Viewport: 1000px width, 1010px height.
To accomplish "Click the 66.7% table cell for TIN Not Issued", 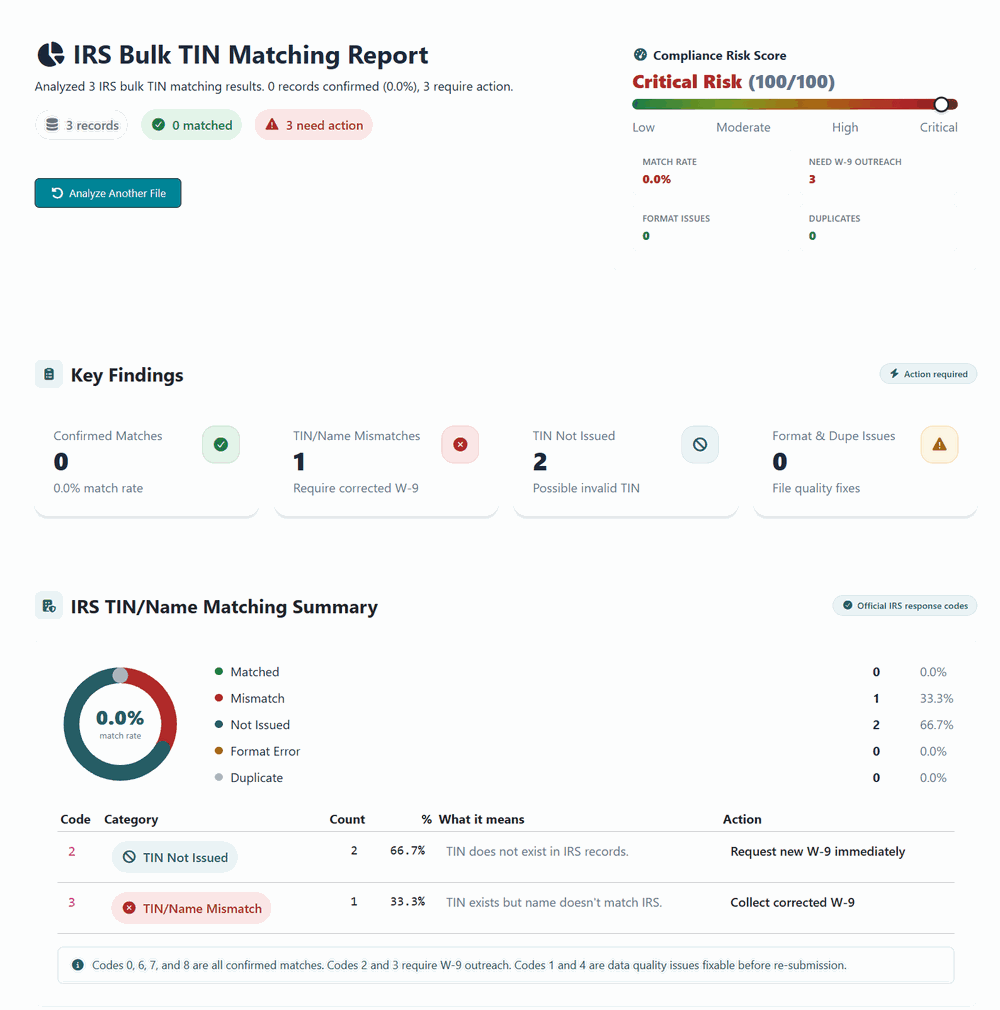I will 407,851.
